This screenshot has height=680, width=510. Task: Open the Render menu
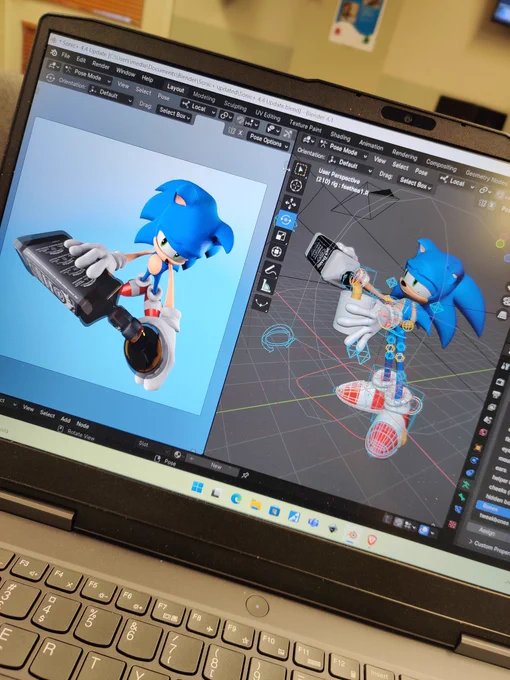(101, 65)
